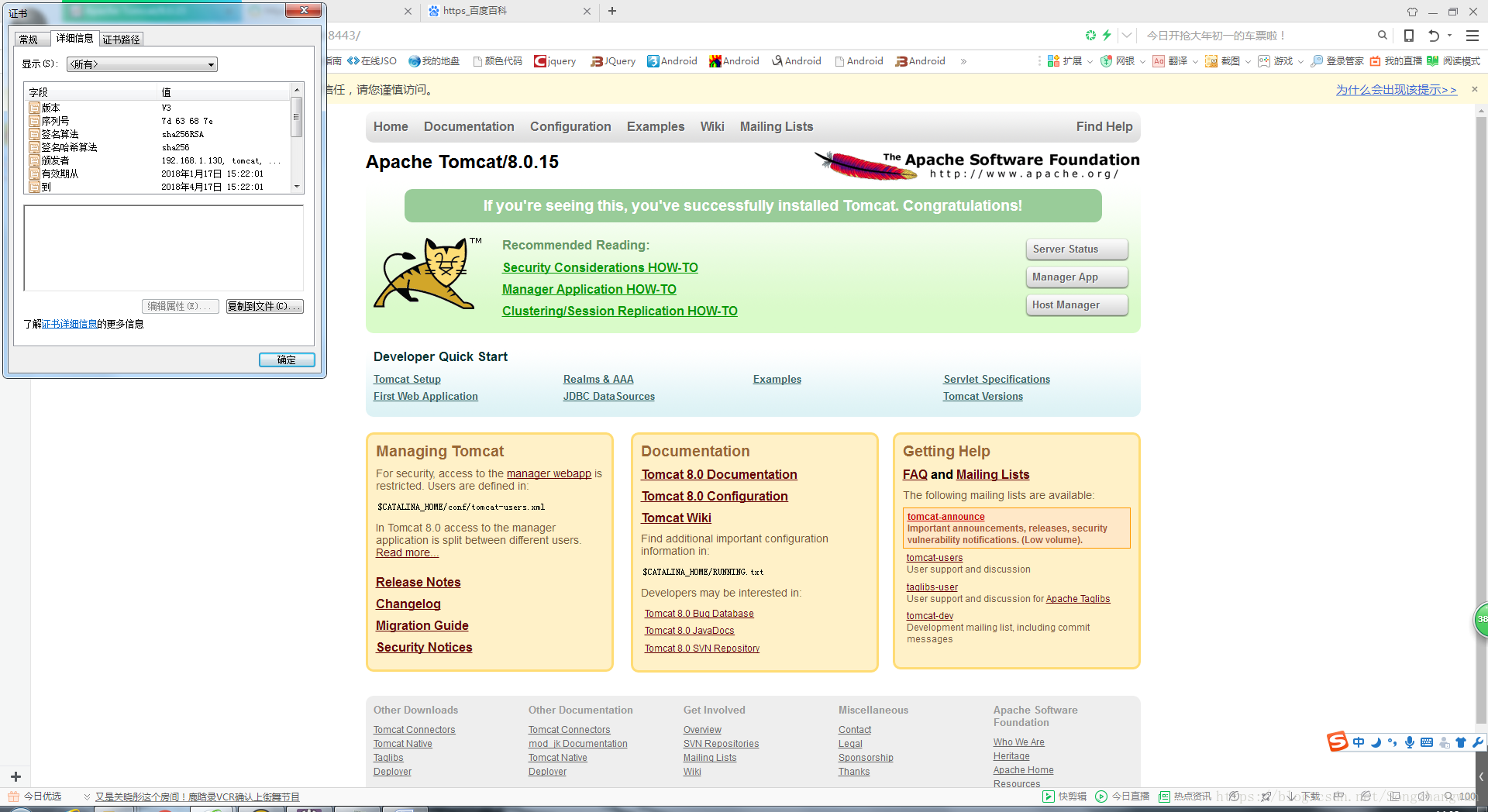The image size is (1488, 812).
Task: Open dropdown arrow next to the undo icon
Action: (1449, 36)
